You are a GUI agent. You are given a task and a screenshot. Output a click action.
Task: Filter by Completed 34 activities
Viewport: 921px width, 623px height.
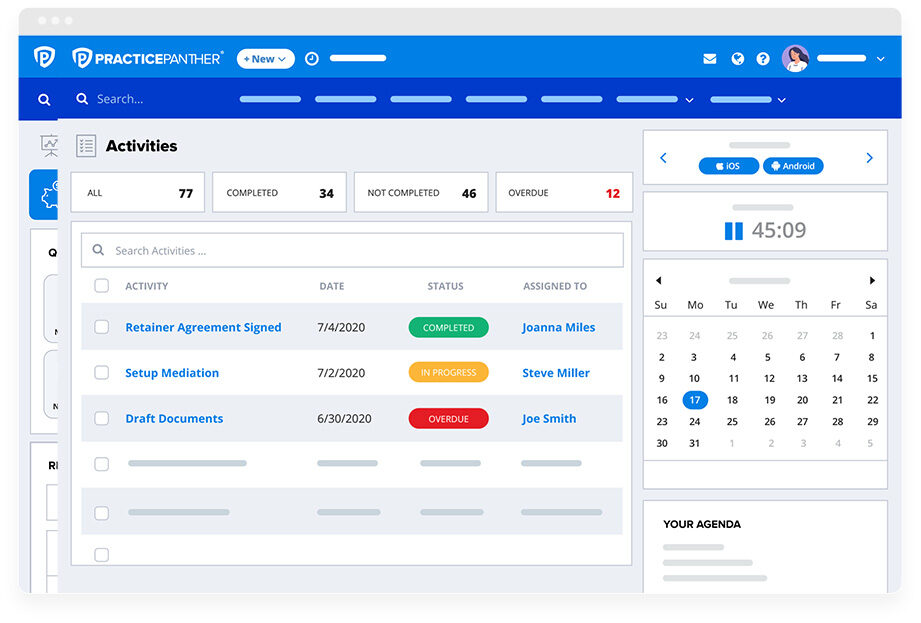280,193
